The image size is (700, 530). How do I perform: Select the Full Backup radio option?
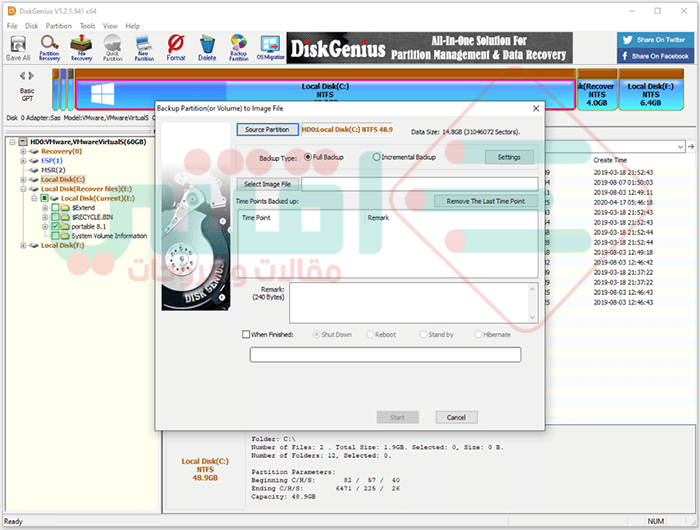click(x=308, y=157)
